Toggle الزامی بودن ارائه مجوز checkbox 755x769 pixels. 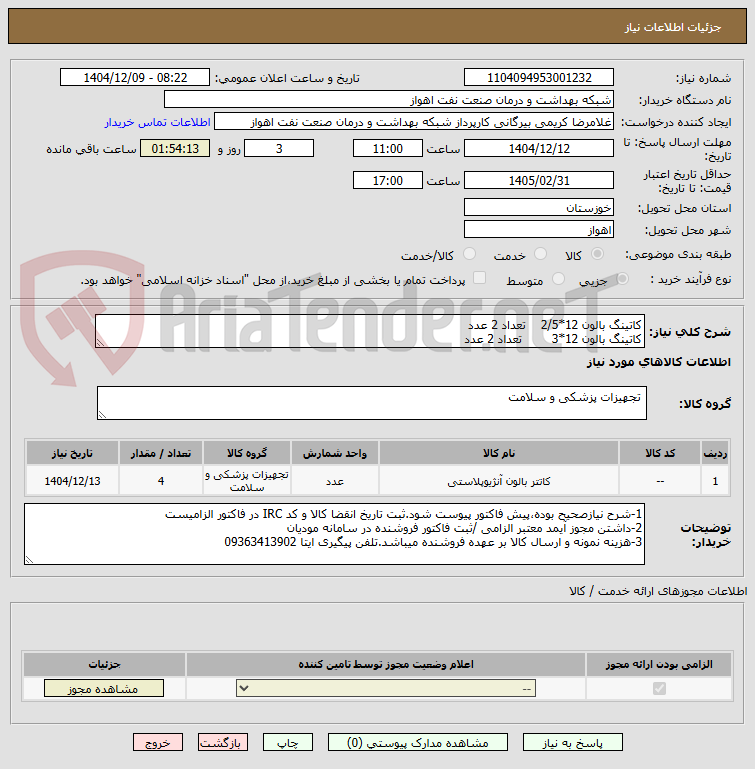pos(659,689)
